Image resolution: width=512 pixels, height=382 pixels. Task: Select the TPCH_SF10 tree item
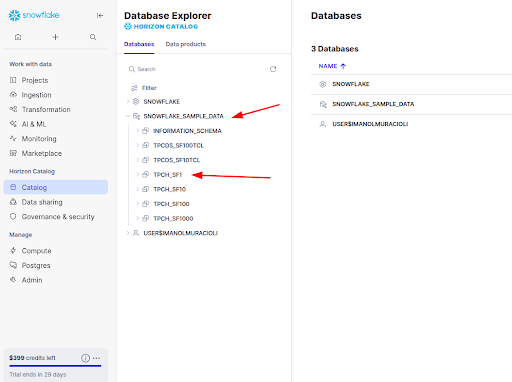(170, 189)
